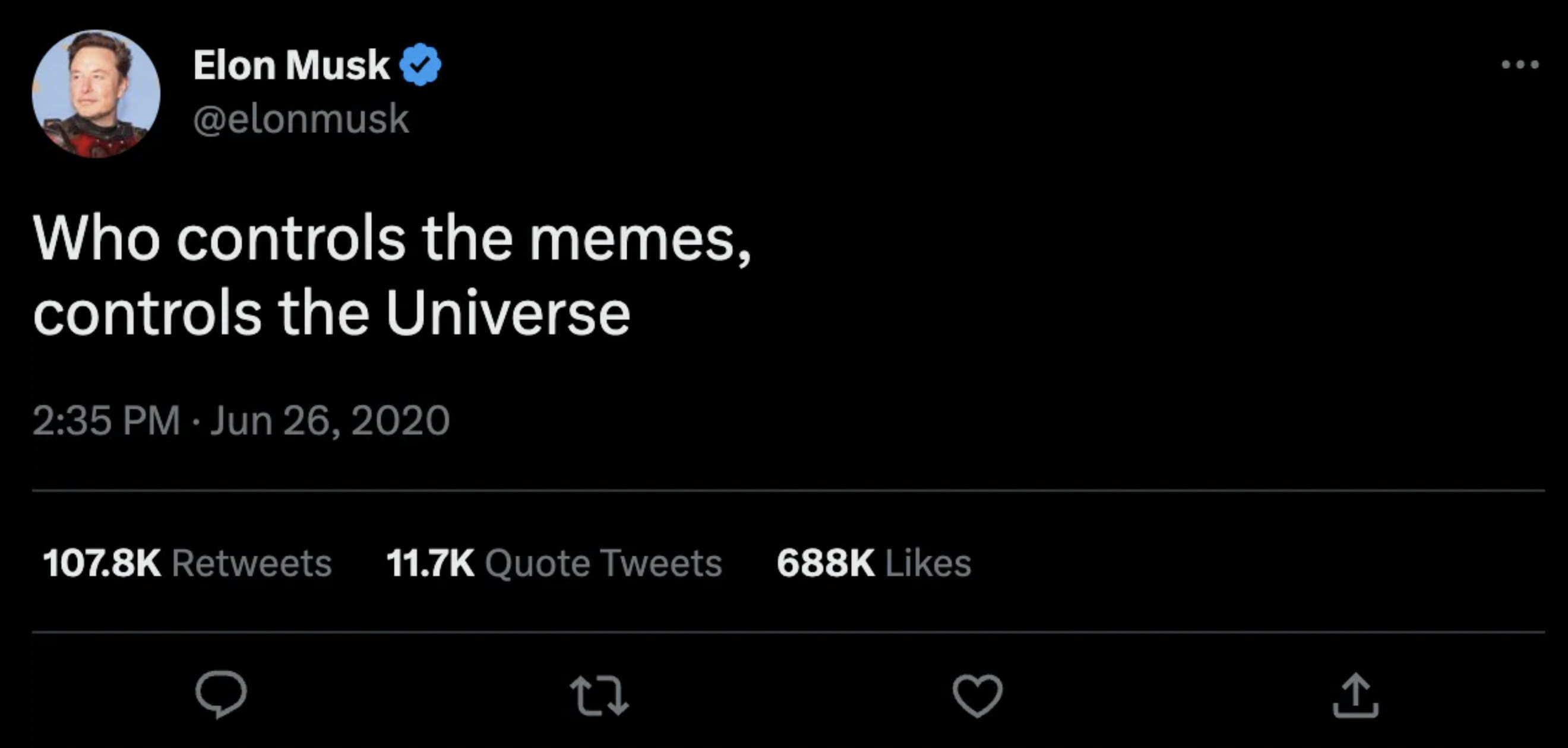Open the share upload icon

coord(1355,695)
